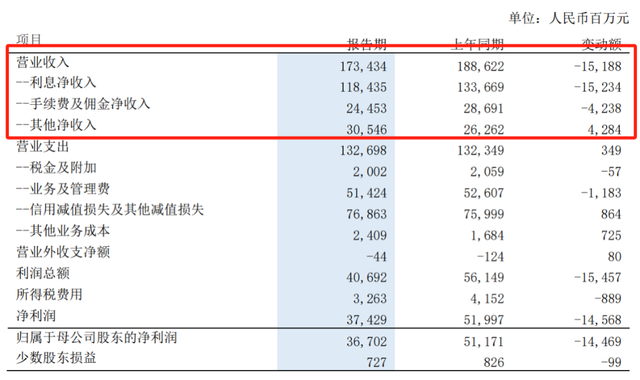Click the 利息净收入 row label
Screen dimensions: 640x380
pos(56,83)
